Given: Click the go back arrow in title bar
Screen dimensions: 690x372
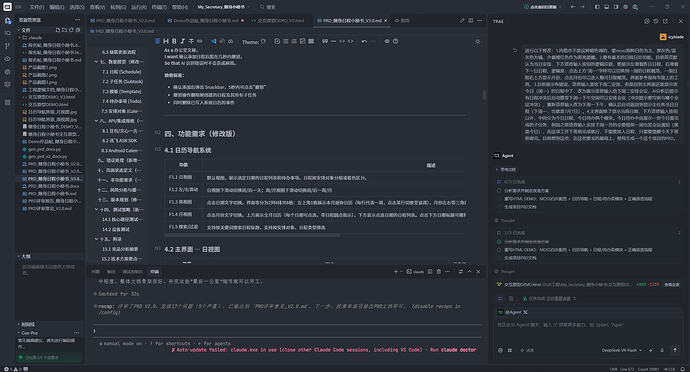Looking at the screenshot, I should pyautogui.click(x=573, y=7).
